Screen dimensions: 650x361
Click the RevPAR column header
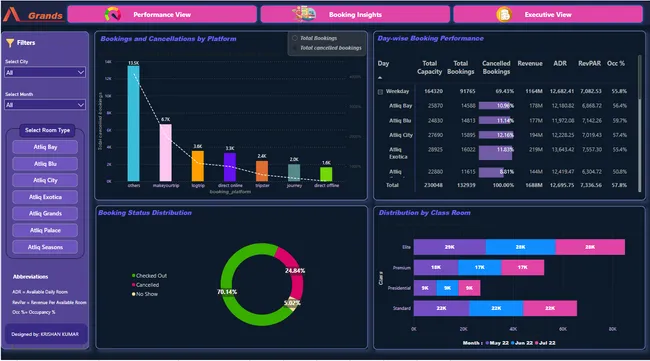[x=589, y=63]
